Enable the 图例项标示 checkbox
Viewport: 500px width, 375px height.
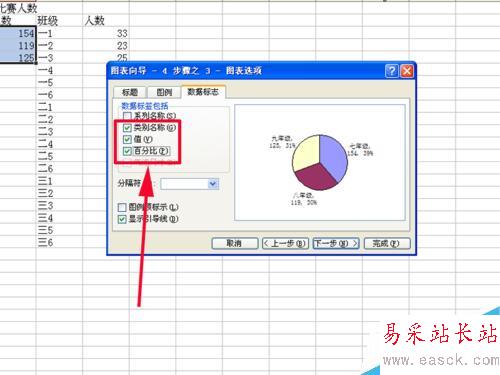click(122, 207)
